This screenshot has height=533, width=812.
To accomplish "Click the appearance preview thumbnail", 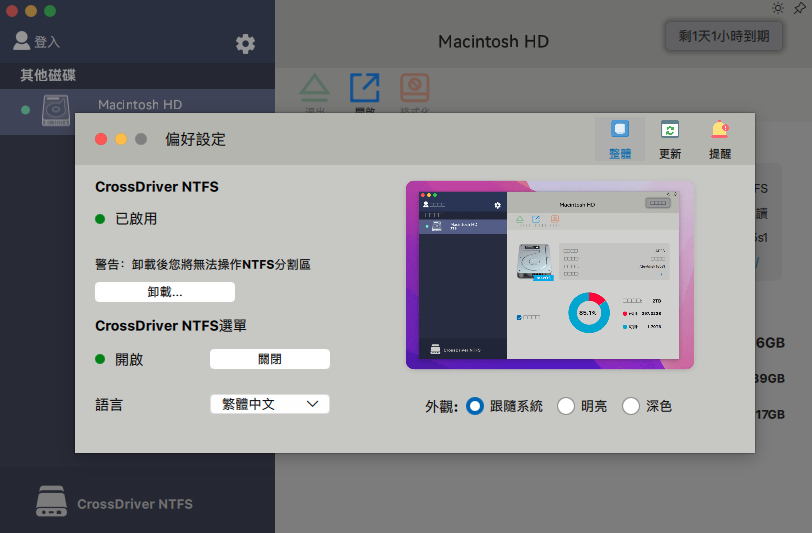I will pos(549,275).
